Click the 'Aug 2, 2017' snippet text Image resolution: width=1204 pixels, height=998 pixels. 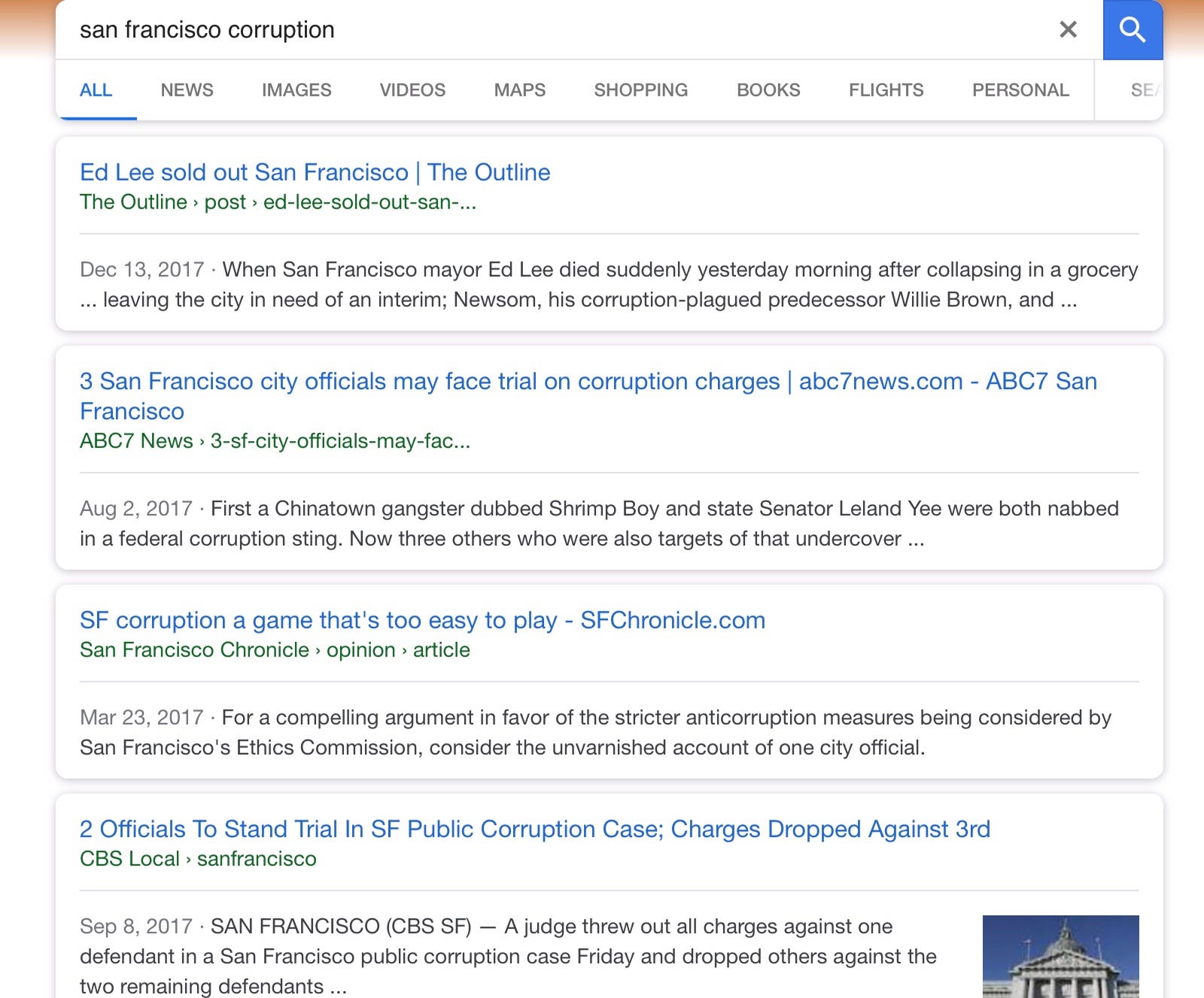pos(599,523)
